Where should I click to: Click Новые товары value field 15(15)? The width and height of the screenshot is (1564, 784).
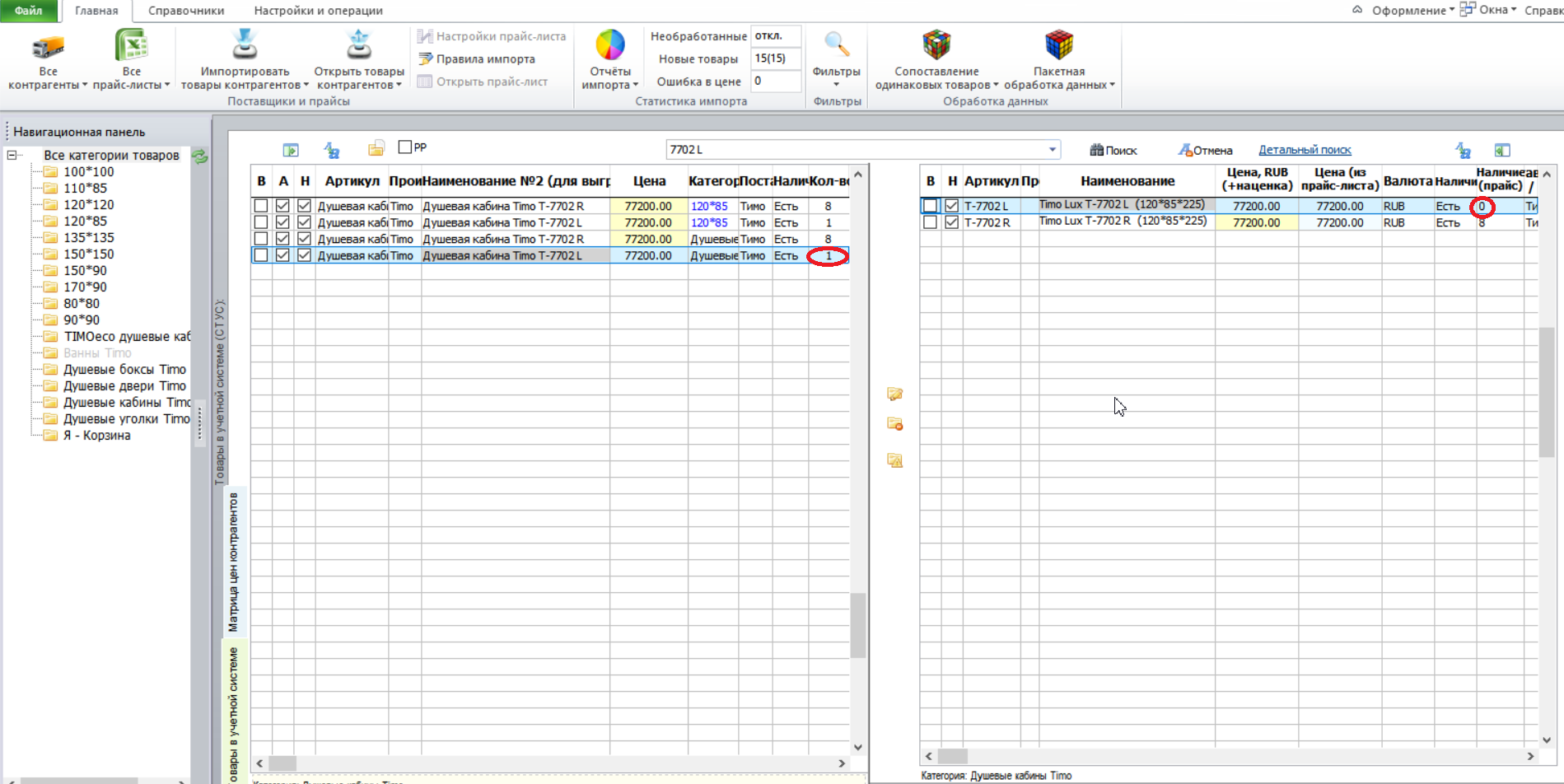tap(776, 58)
